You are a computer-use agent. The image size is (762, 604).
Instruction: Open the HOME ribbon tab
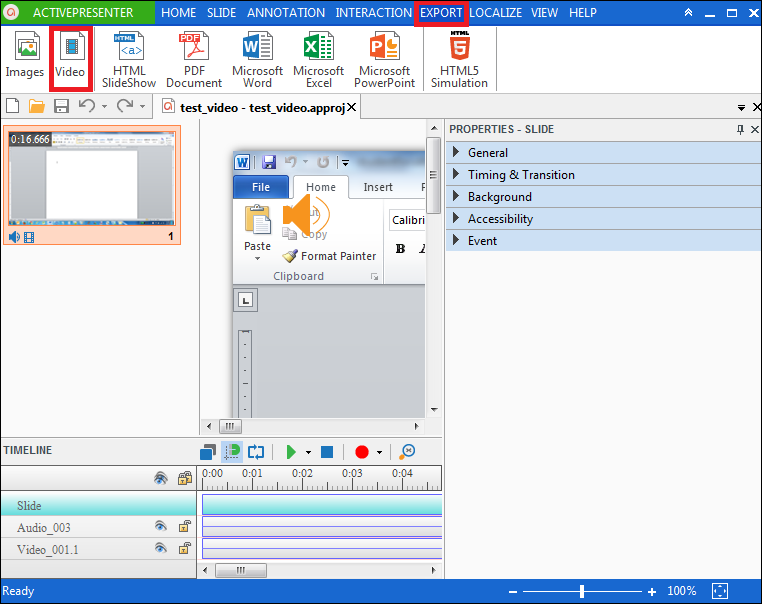pyautogui.click(x=178, y=13)
